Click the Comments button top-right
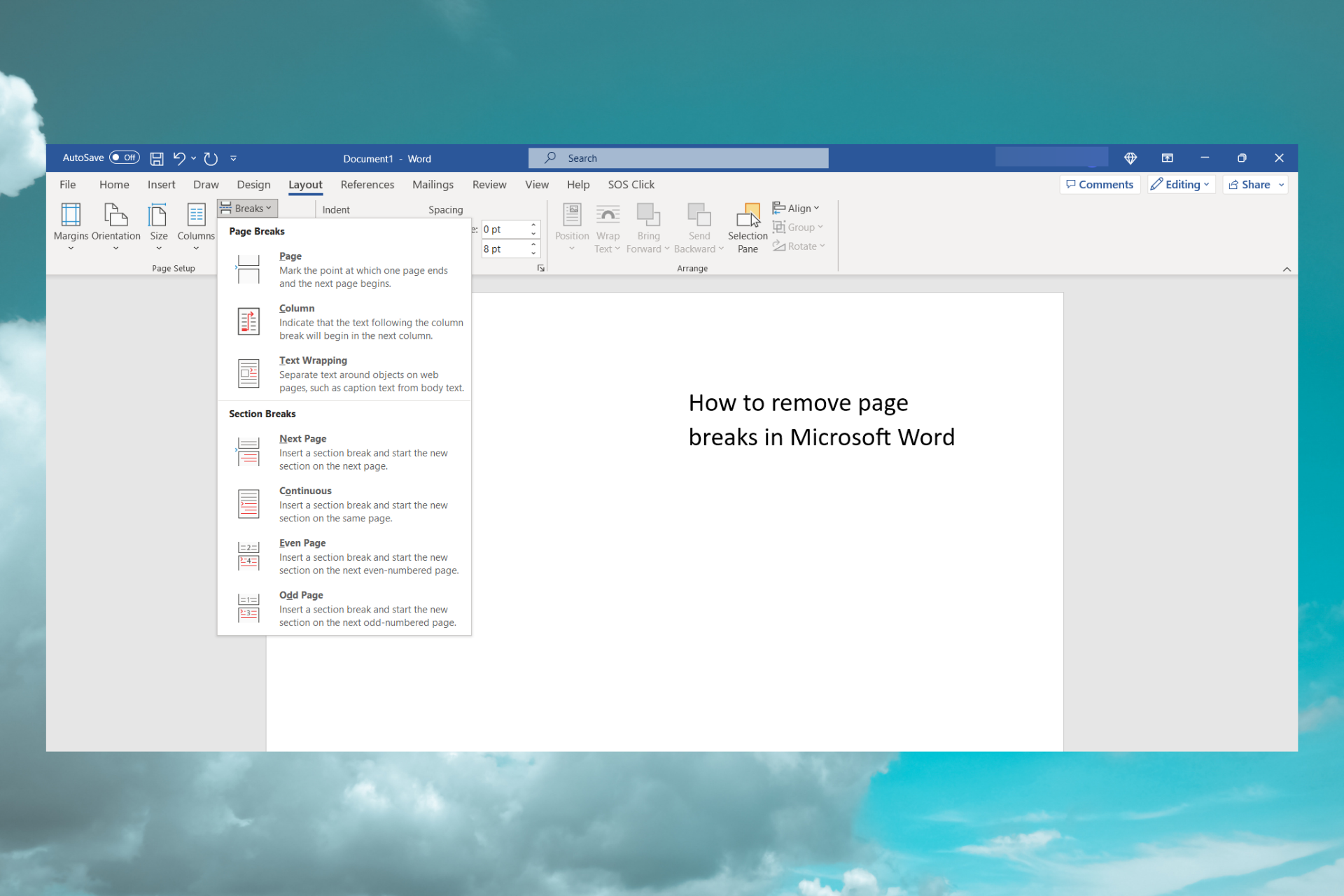This screenshot has height=896, width=1344. click(1100, 184)
